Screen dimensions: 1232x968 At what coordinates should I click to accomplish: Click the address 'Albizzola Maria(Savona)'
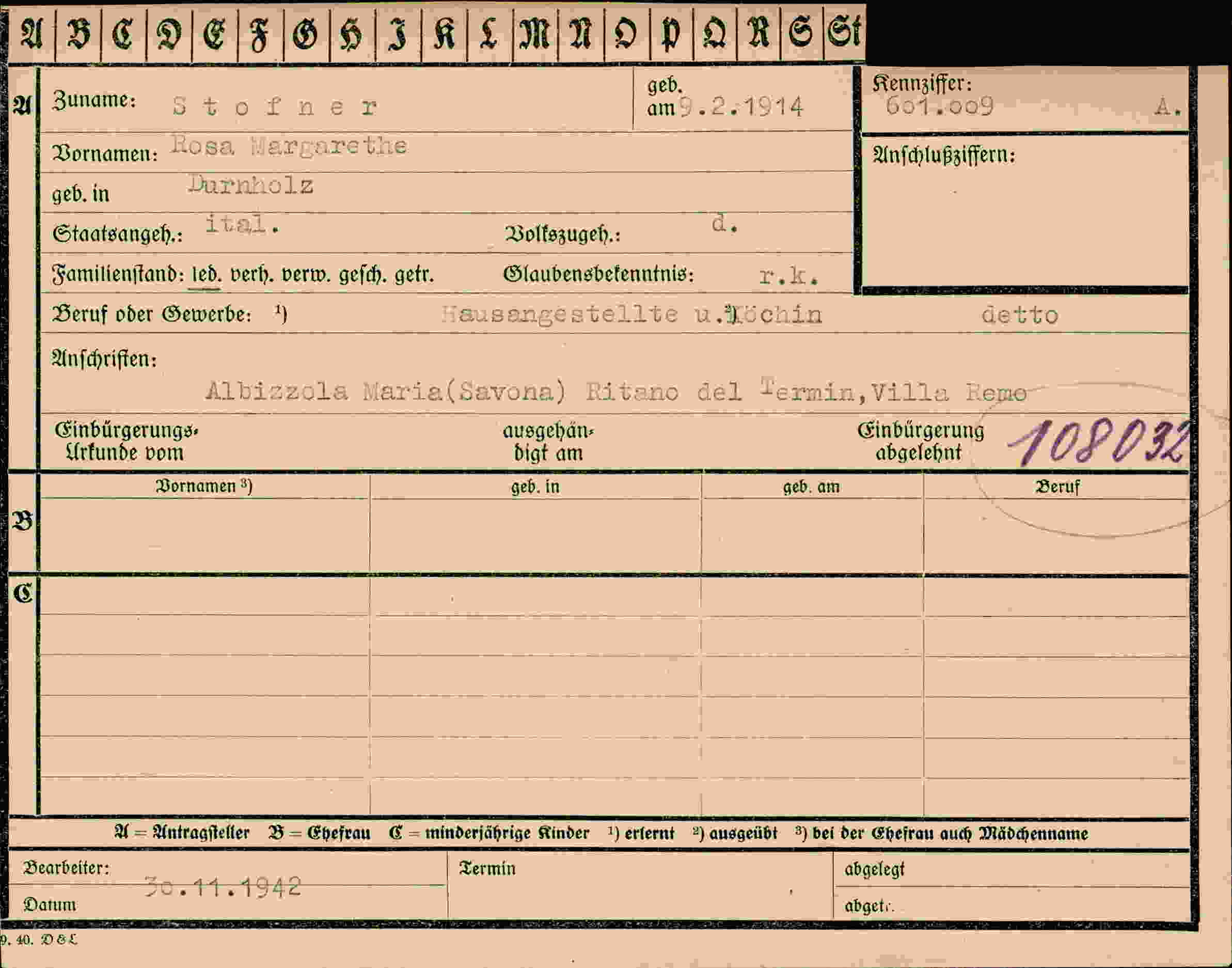[x=385, y=391]
